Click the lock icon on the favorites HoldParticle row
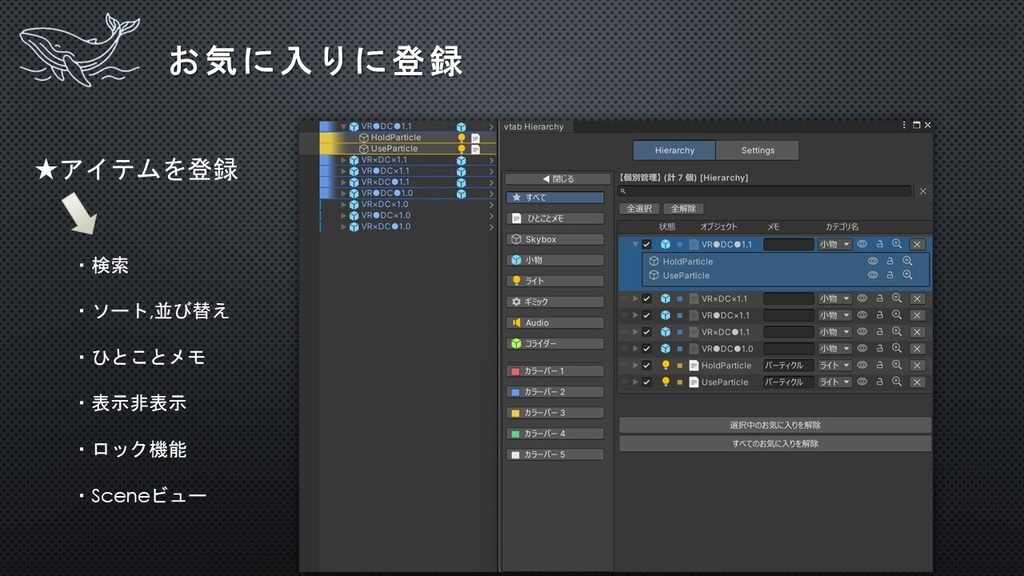This screenshot has width=1024, height=576. pyautogui.click(x=880, y=365)
